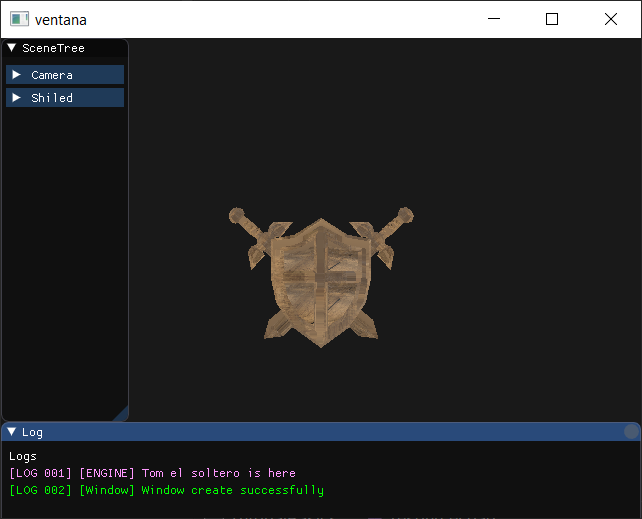Click the wooden shield model center
The width and height of the screenshot is (642, 519).
pos(319,273)
